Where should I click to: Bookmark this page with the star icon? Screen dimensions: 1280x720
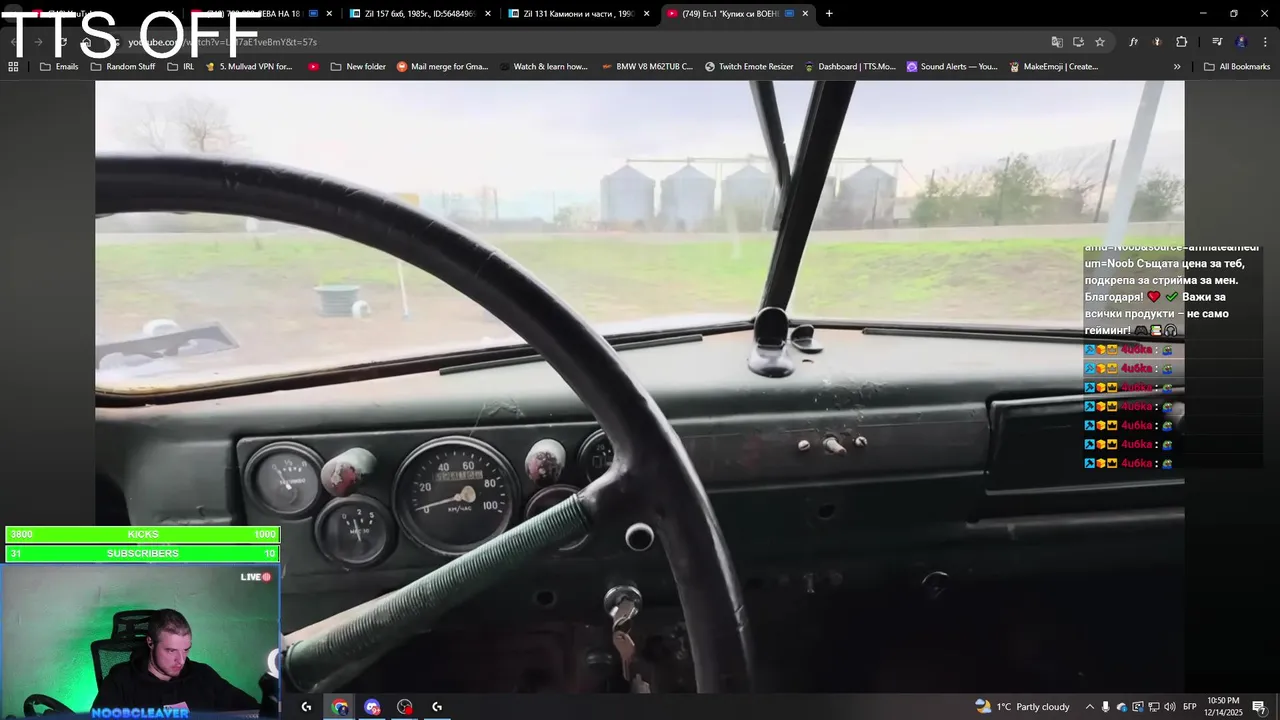[1100, 42]
